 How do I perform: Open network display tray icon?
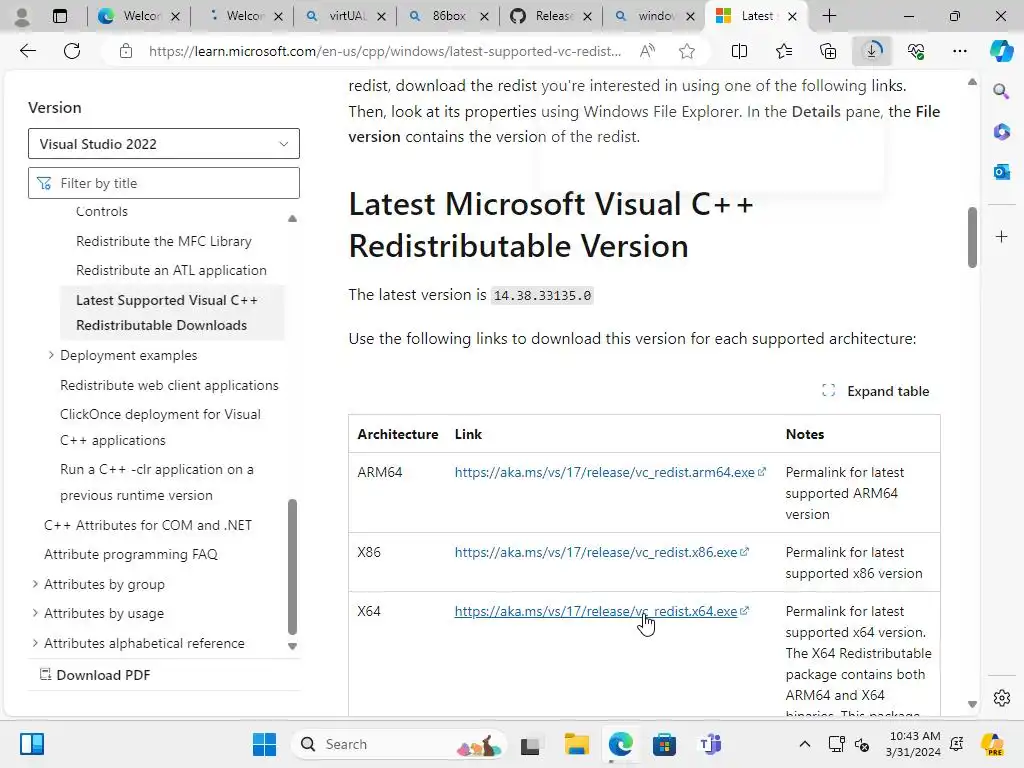coord(836,744)
